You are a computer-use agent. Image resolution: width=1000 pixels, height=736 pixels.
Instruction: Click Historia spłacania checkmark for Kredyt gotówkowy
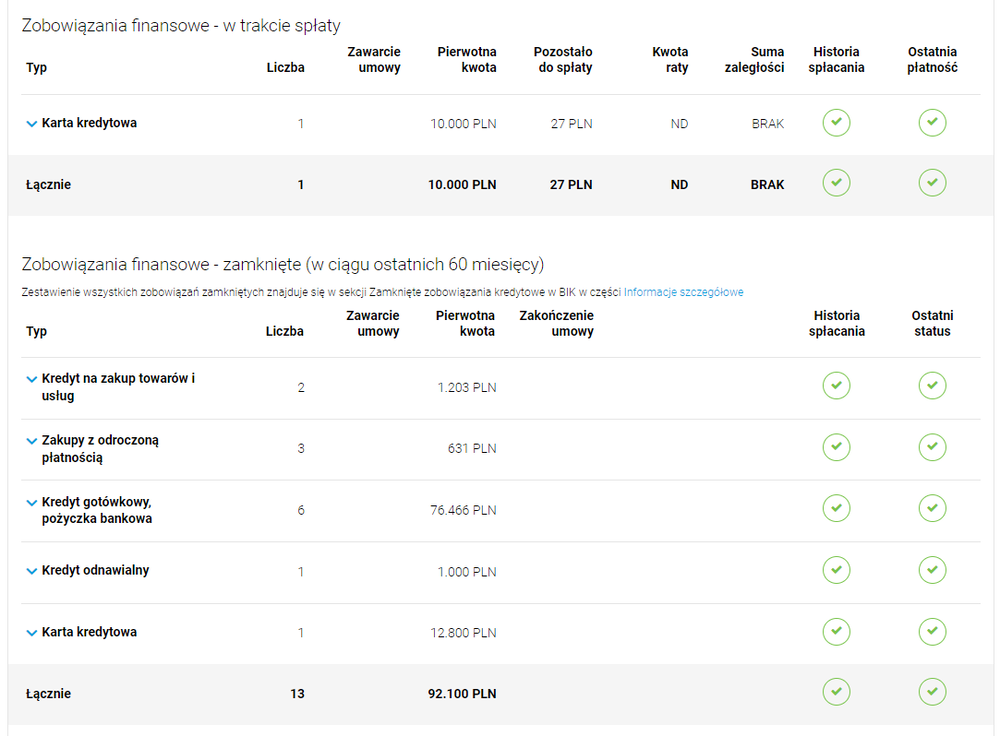pyautogui.click(x=836, y=508)
